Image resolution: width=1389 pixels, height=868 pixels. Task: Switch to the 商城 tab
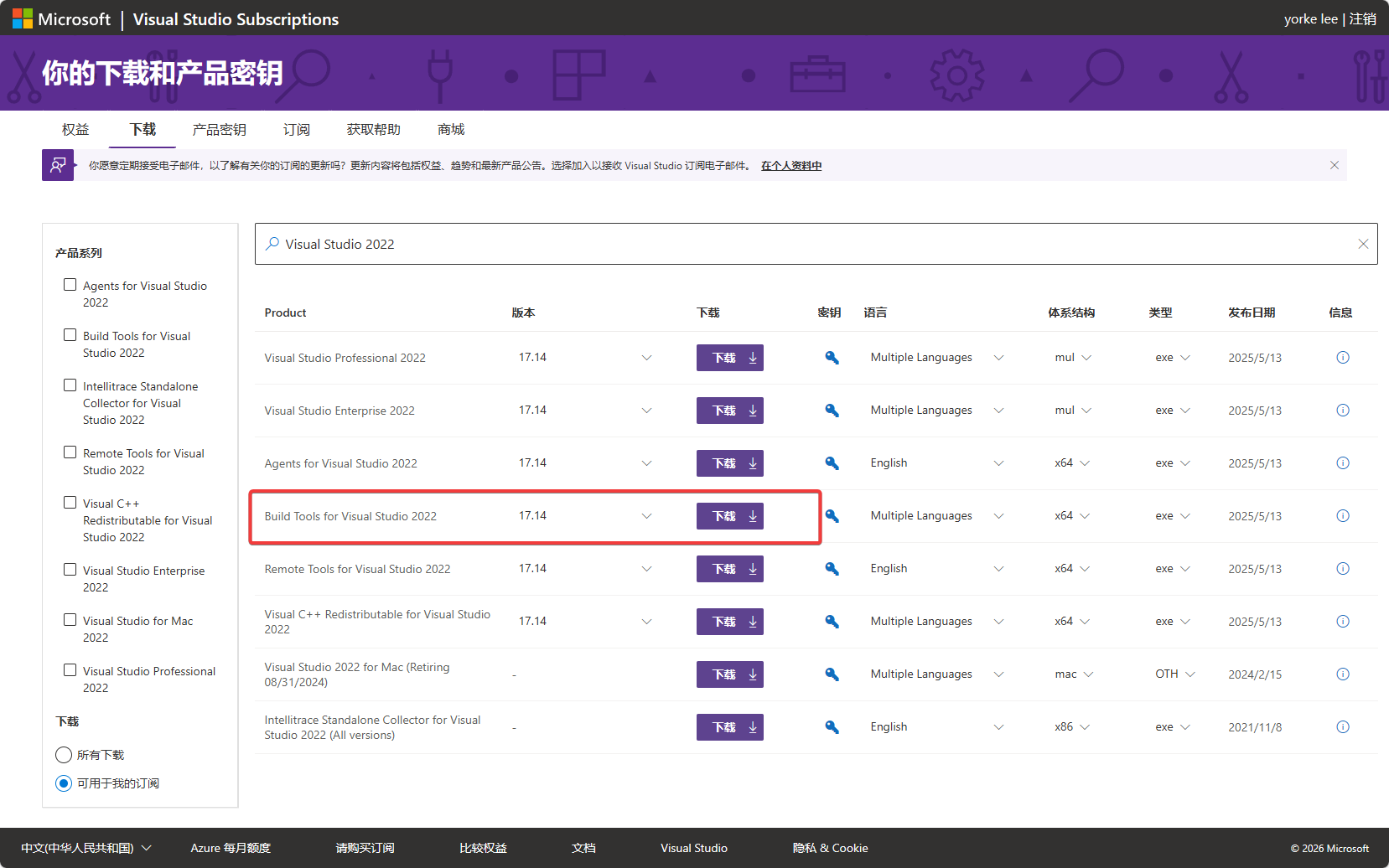click(x=450, y=130)
